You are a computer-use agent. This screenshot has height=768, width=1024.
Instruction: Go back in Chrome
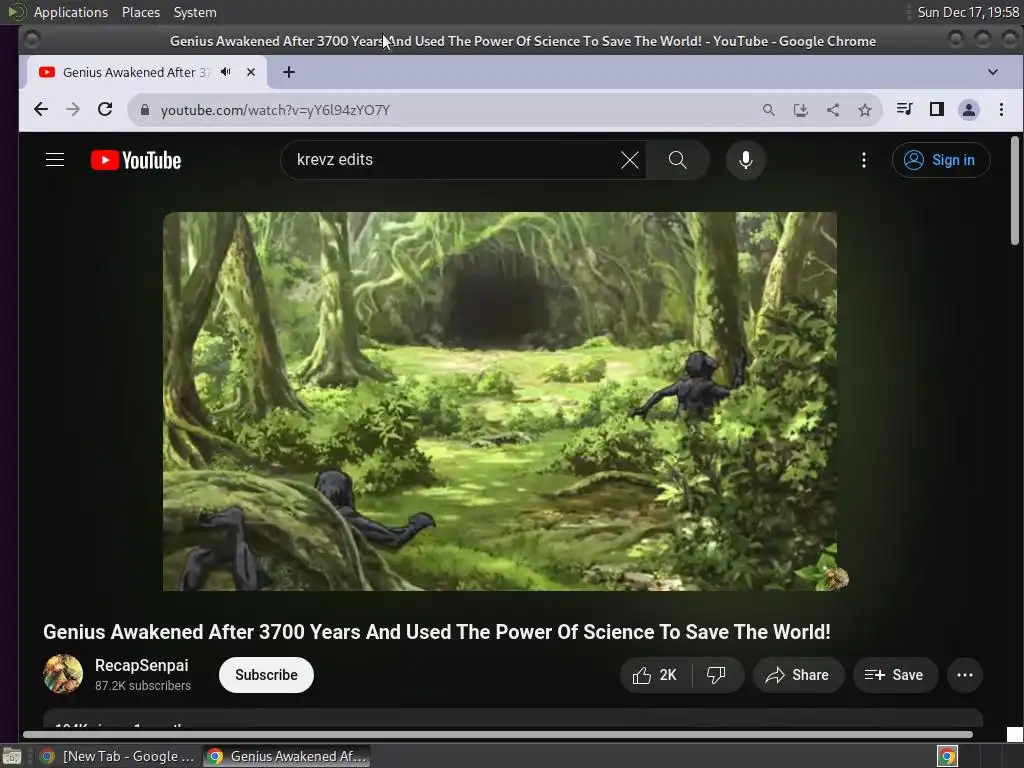[x=40, y=110]
